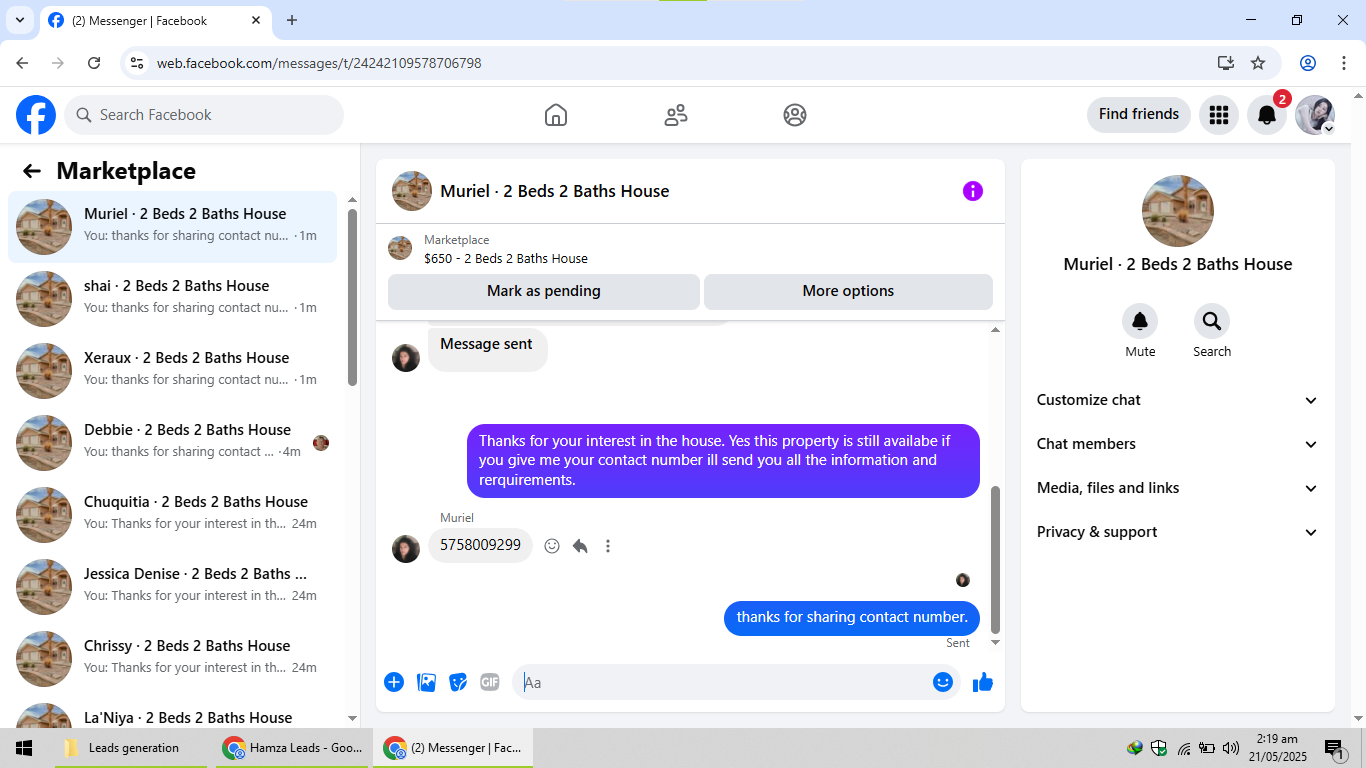Expand the Customize chat section
The width and height of the screenshot is (1366, 768).
1178,400
